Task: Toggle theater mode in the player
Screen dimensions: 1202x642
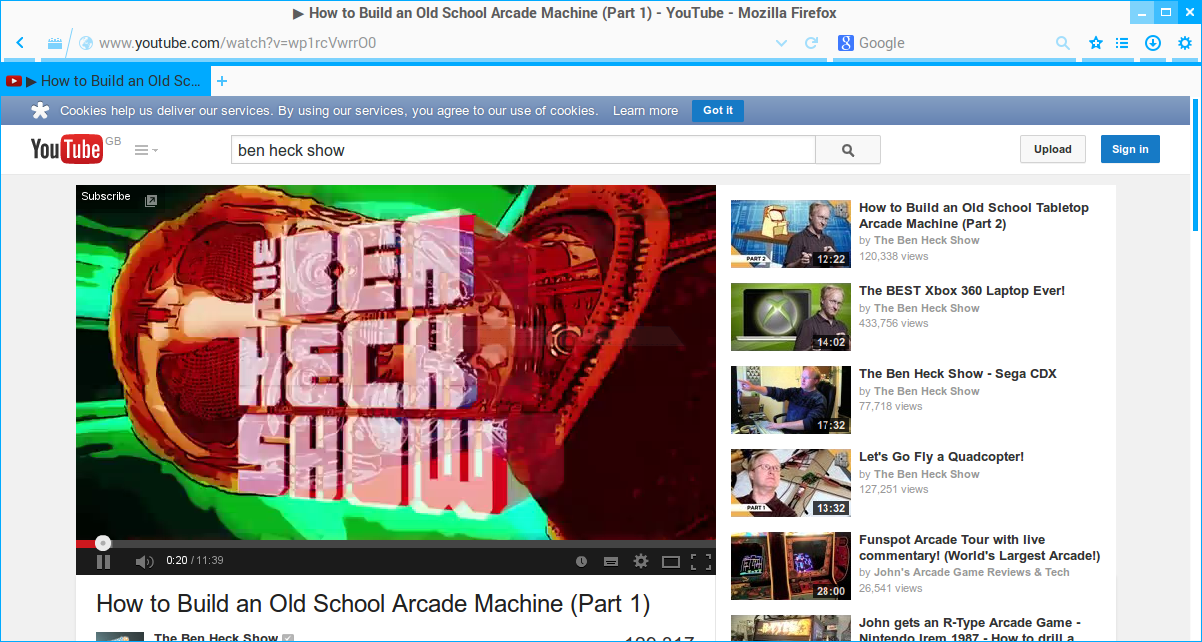Action: [671, 561]
